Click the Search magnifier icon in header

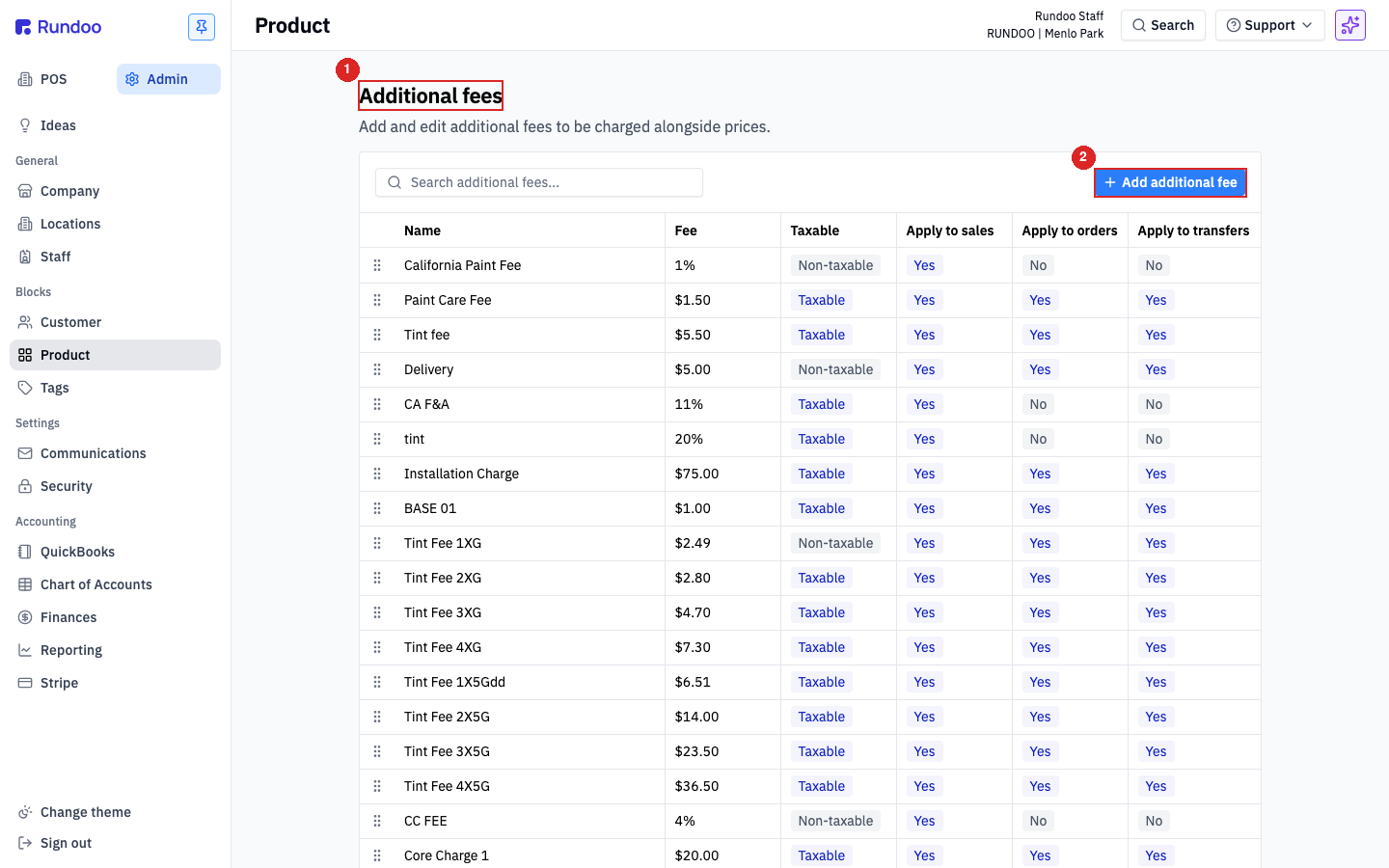[x=1139, y=25]
